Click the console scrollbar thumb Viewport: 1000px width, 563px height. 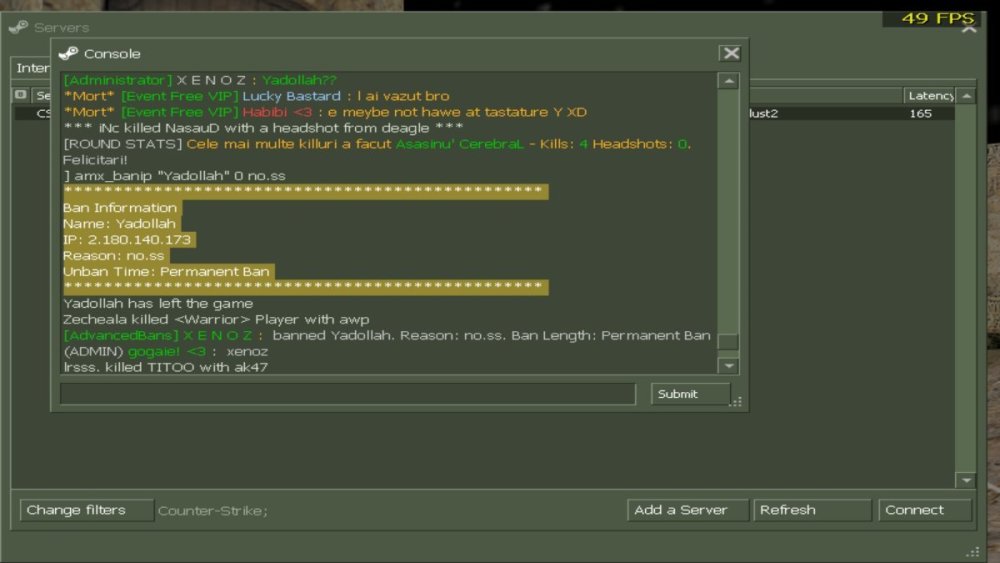(x=728, y=342)
